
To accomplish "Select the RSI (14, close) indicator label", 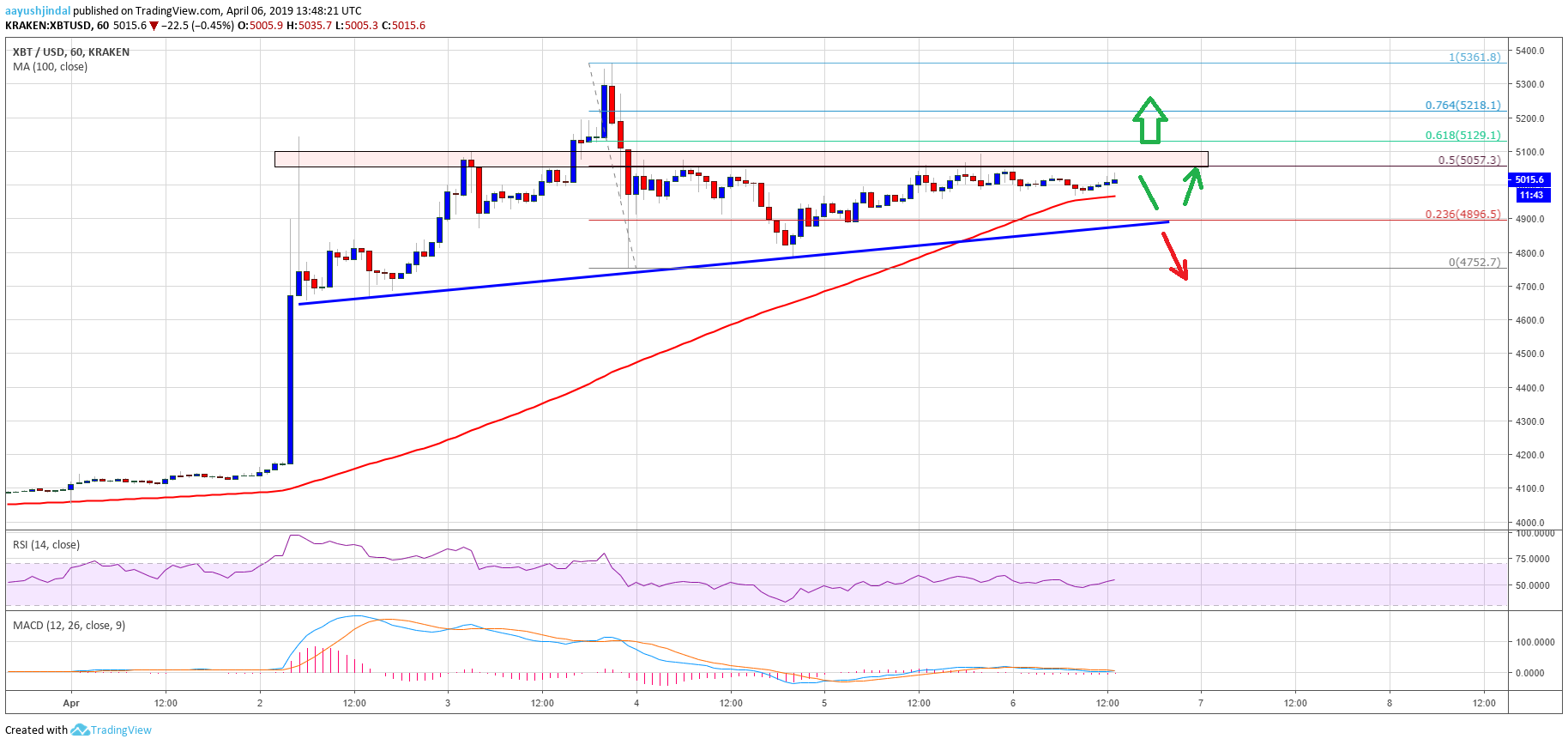I will pyautogui.click(x=46, y=545).
